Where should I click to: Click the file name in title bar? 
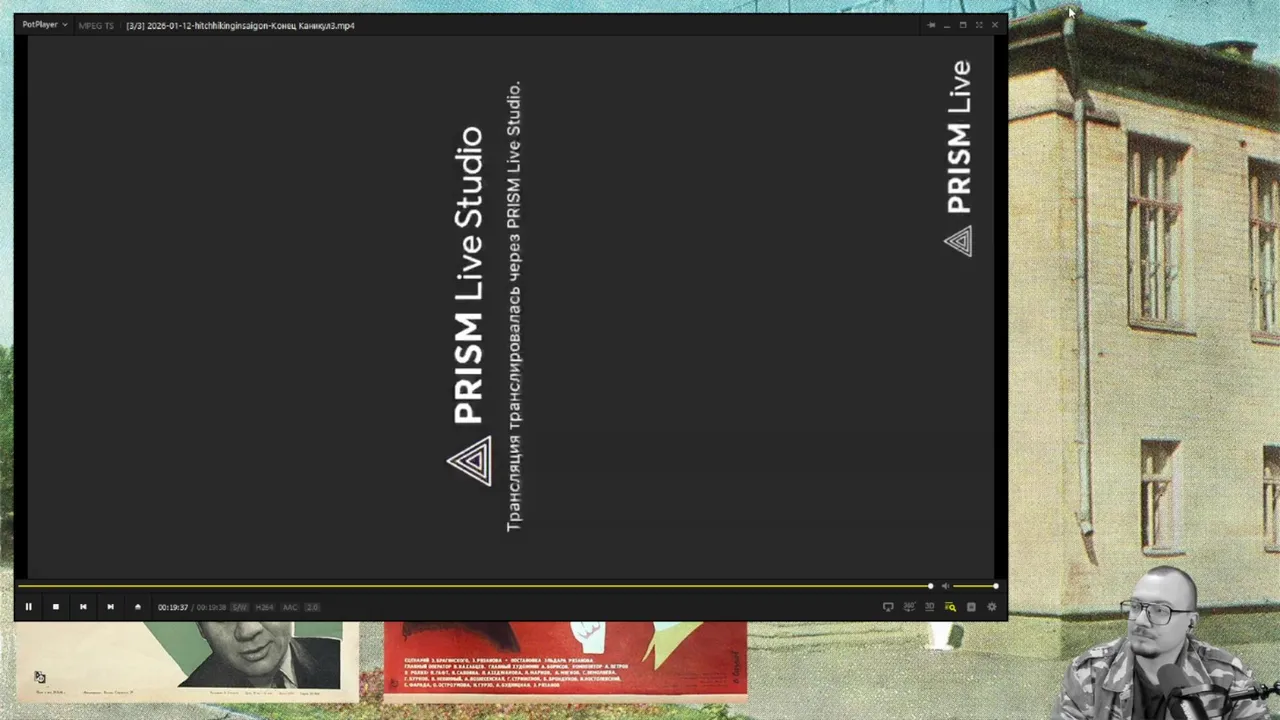[x=240, y=25]
